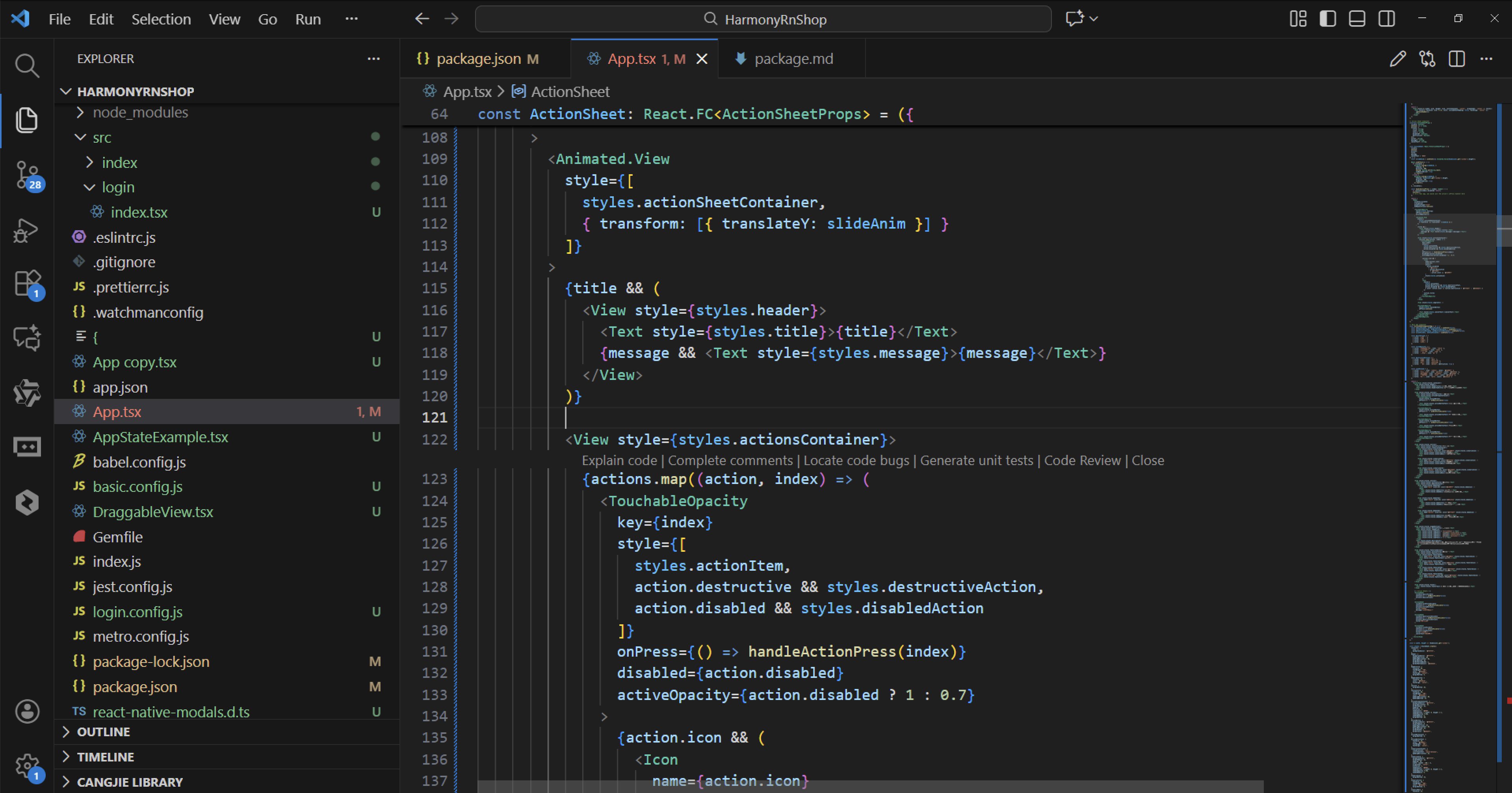Split the editor to the right
Viewport: 1512px width, 793px height.
click(1456, 59)
